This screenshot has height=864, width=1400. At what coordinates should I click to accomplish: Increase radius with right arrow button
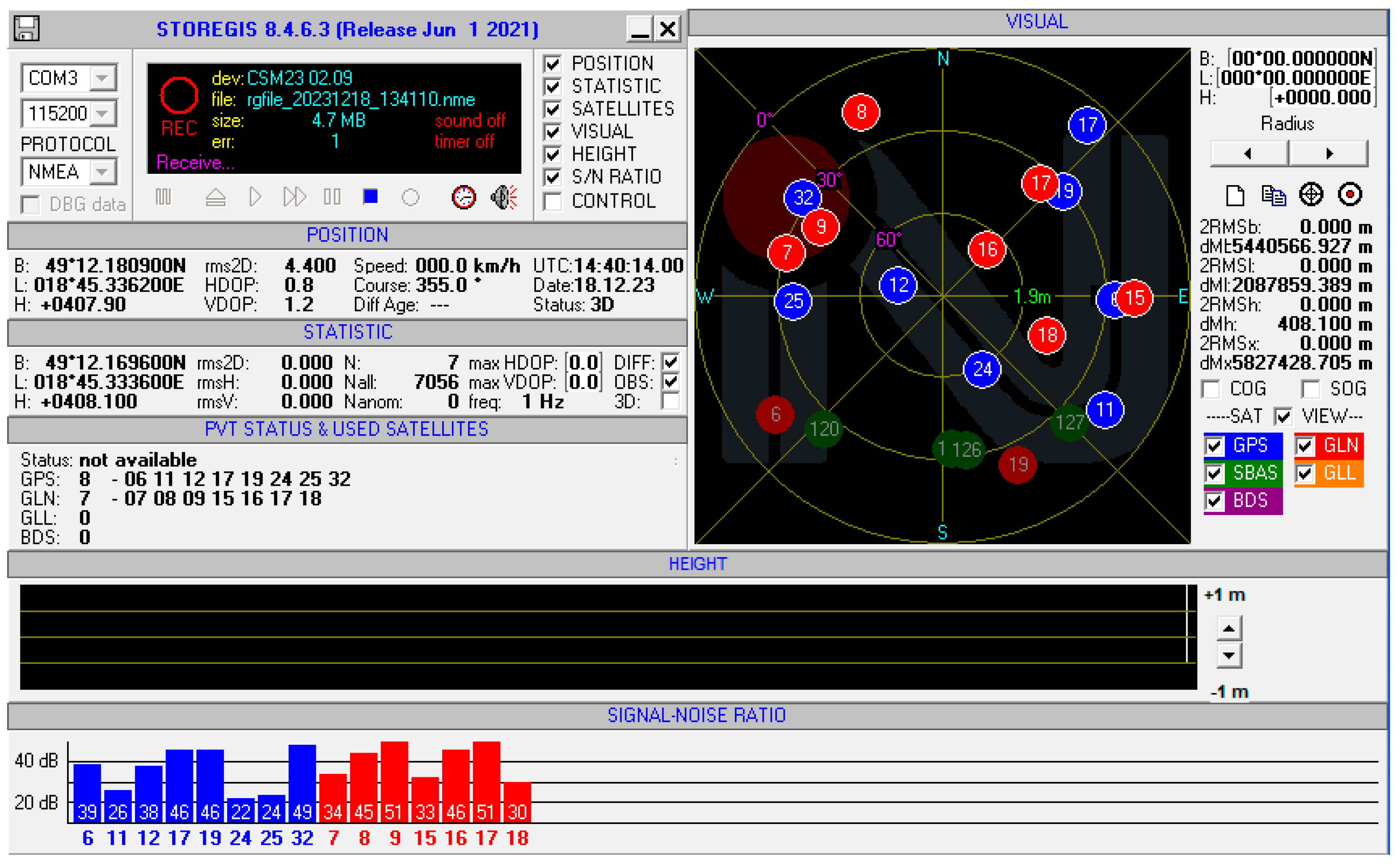[x=1329, y=154]
